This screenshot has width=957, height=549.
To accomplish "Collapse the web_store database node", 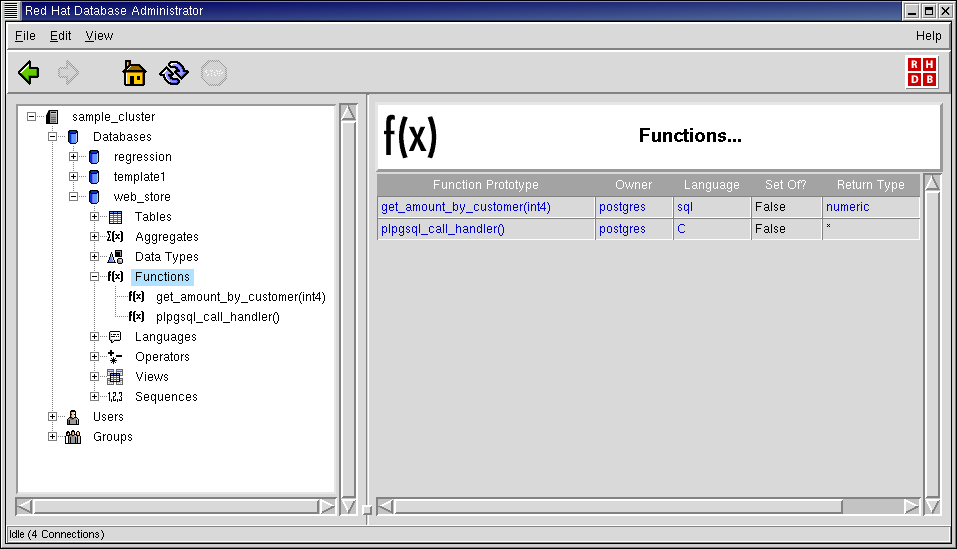I will [x=73, y=197].
